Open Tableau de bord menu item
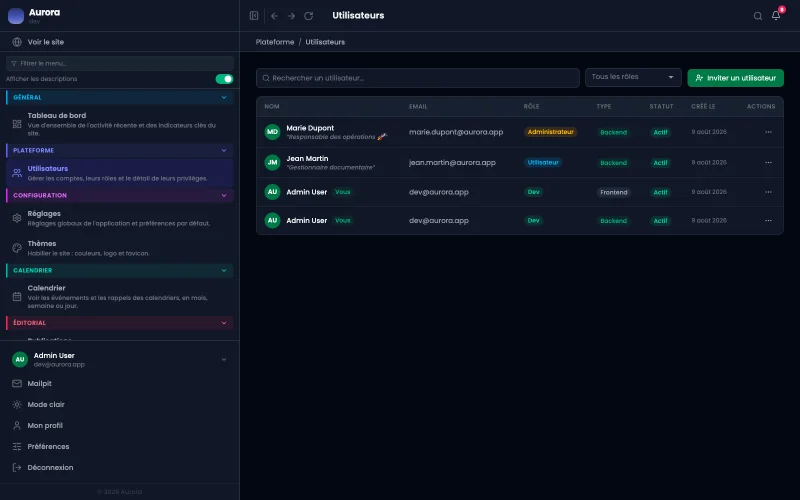800x500 pixels. click(119, 124)
